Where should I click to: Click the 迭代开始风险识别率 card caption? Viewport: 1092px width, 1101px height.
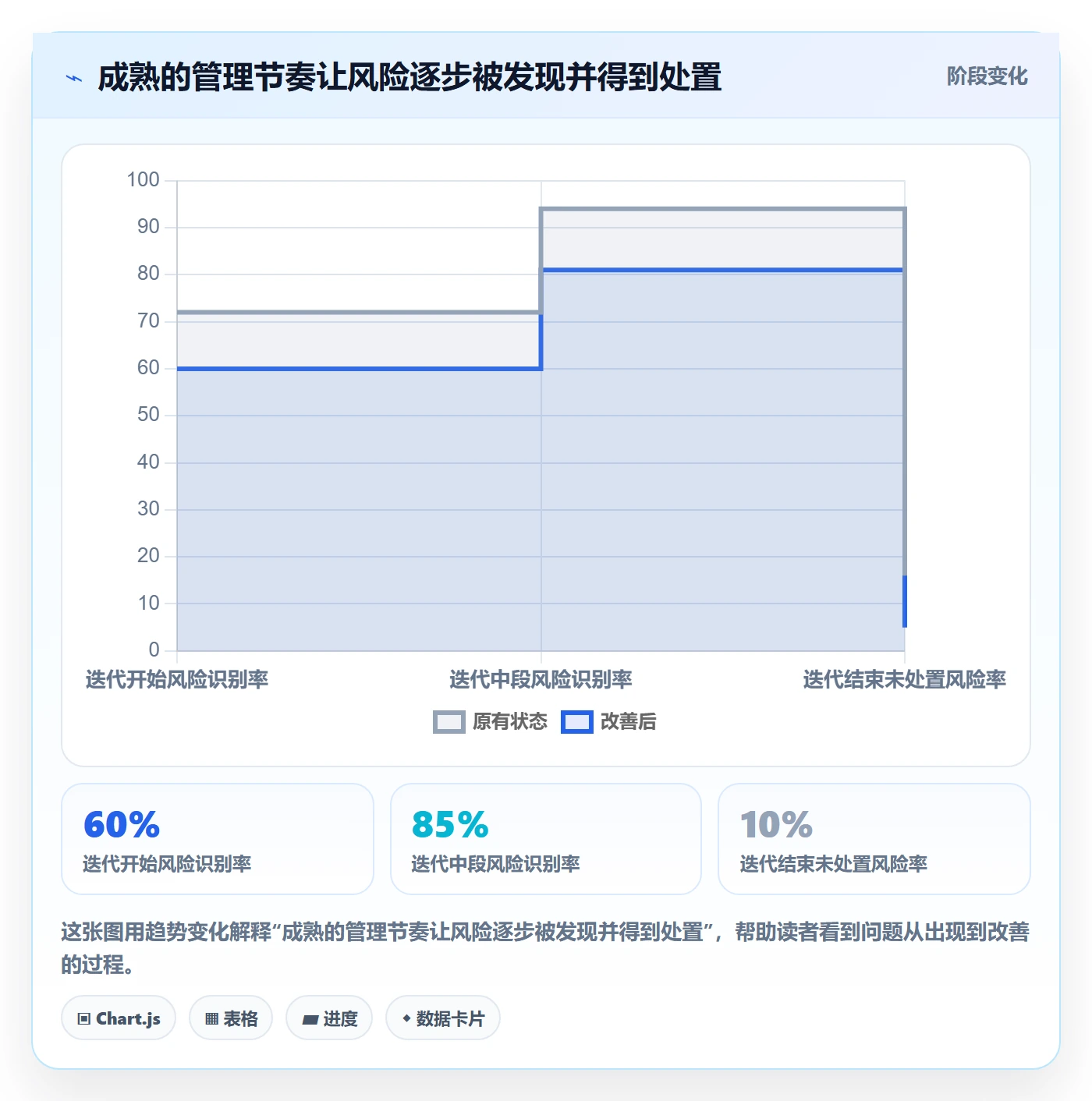tap(167, 864)
